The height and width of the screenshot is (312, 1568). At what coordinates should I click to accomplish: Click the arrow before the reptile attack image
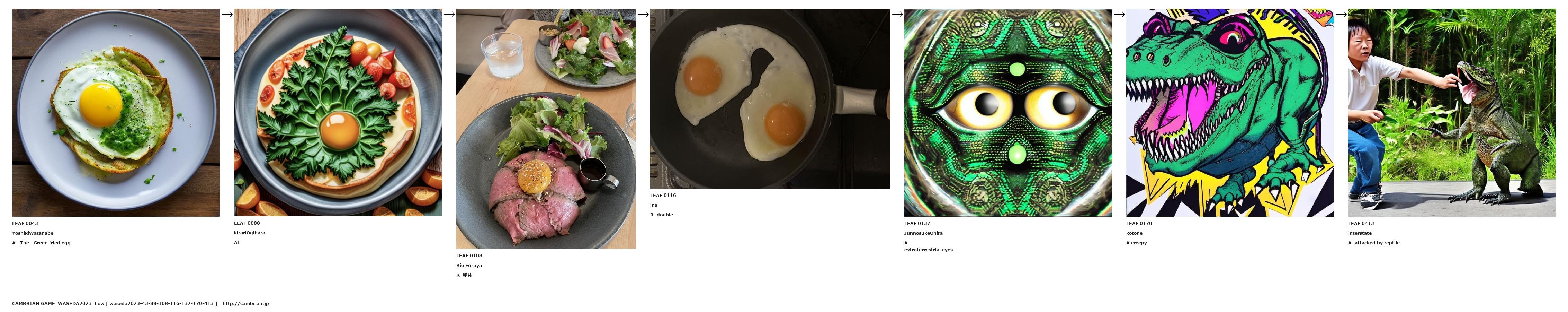pos(1341,15)
